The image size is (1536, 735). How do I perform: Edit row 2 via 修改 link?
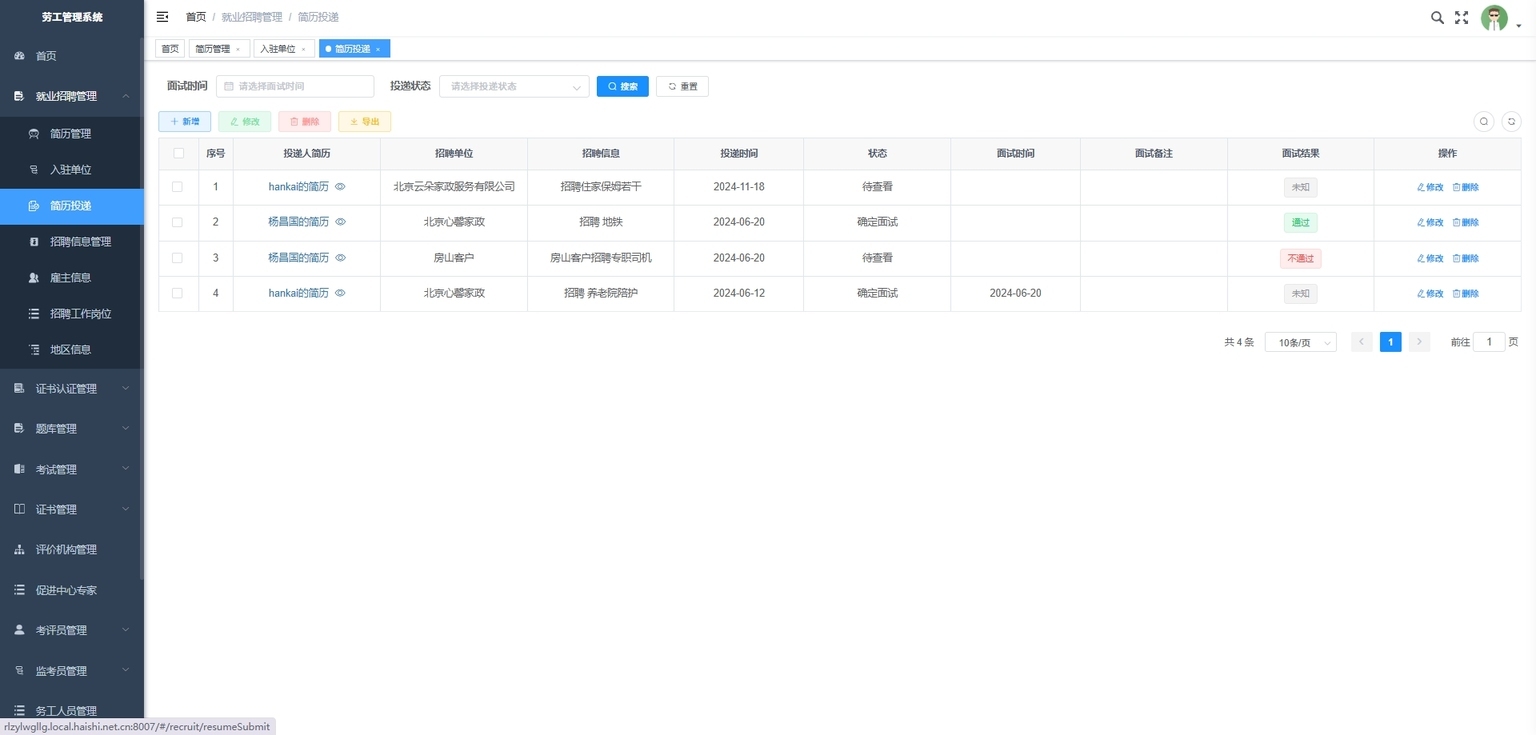(x=1430, y=222)
